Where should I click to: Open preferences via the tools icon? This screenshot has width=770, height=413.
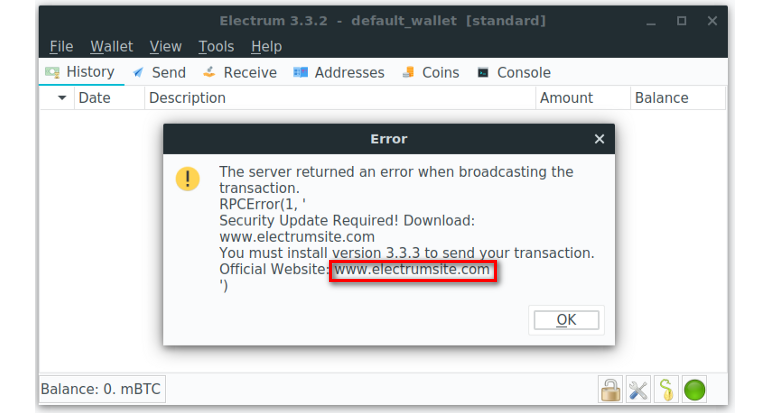point(639,389)
